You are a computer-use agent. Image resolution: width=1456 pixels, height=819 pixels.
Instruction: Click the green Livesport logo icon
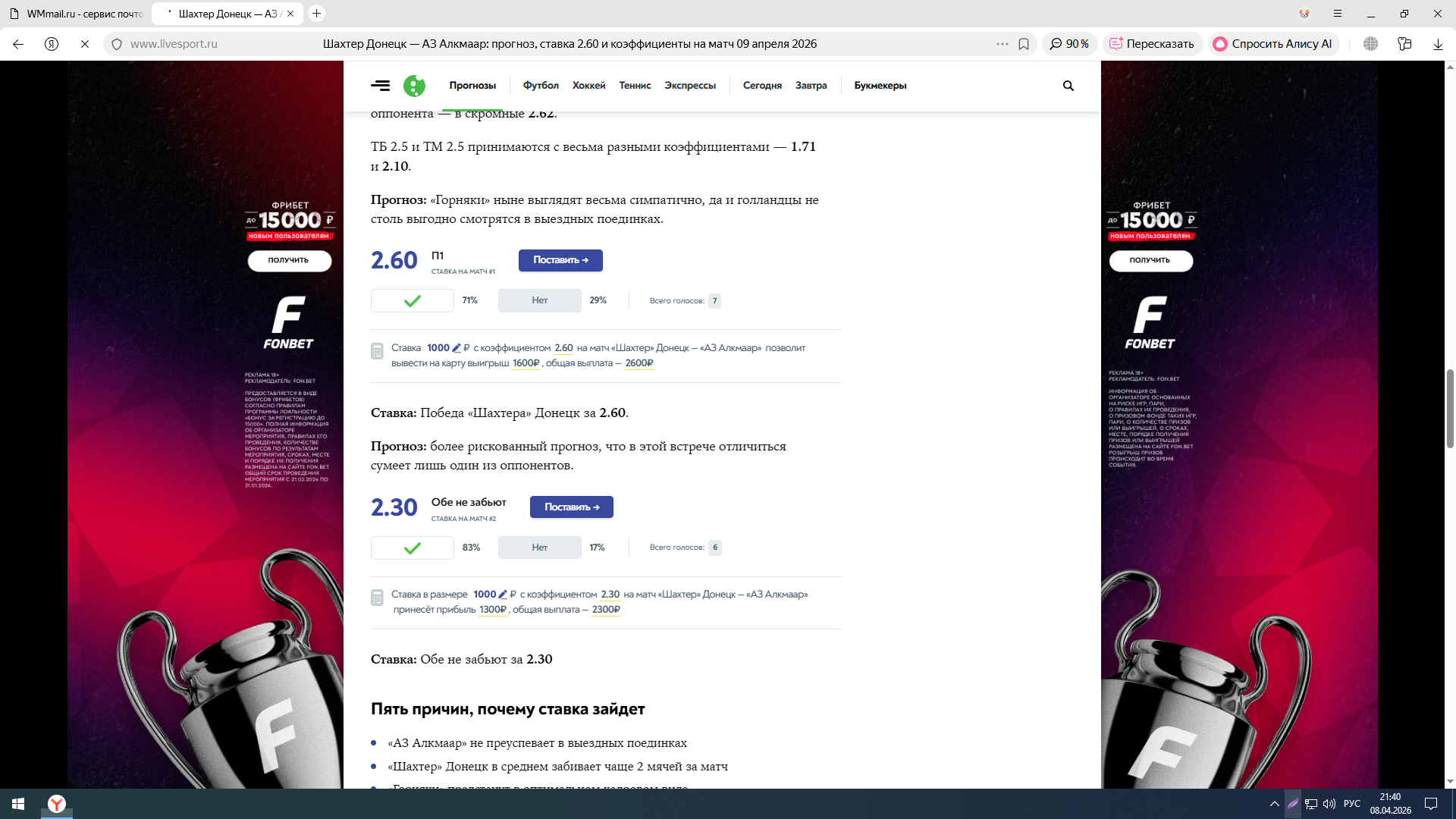tap(414, 86)
